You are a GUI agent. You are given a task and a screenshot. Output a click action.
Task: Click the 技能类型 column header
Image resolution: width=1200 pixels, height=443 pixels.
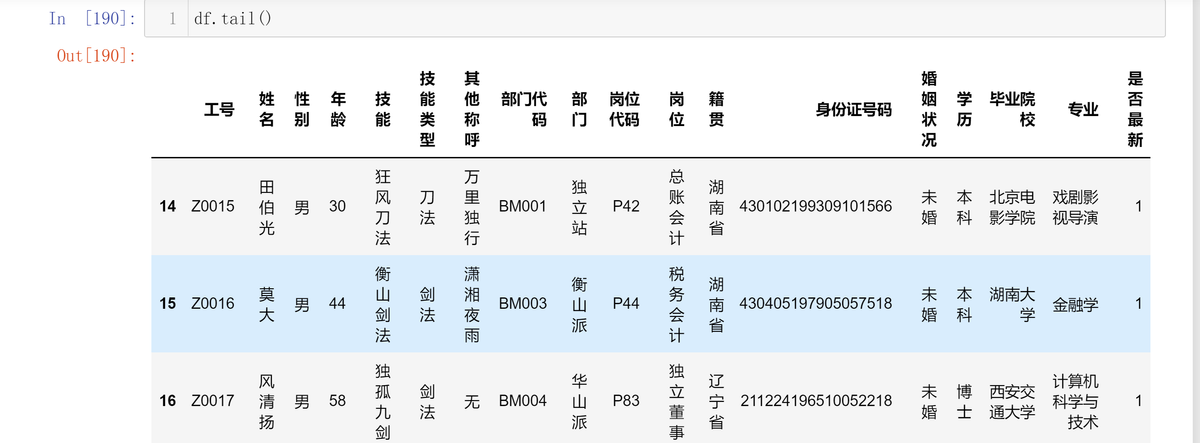[x=427, y=109]
